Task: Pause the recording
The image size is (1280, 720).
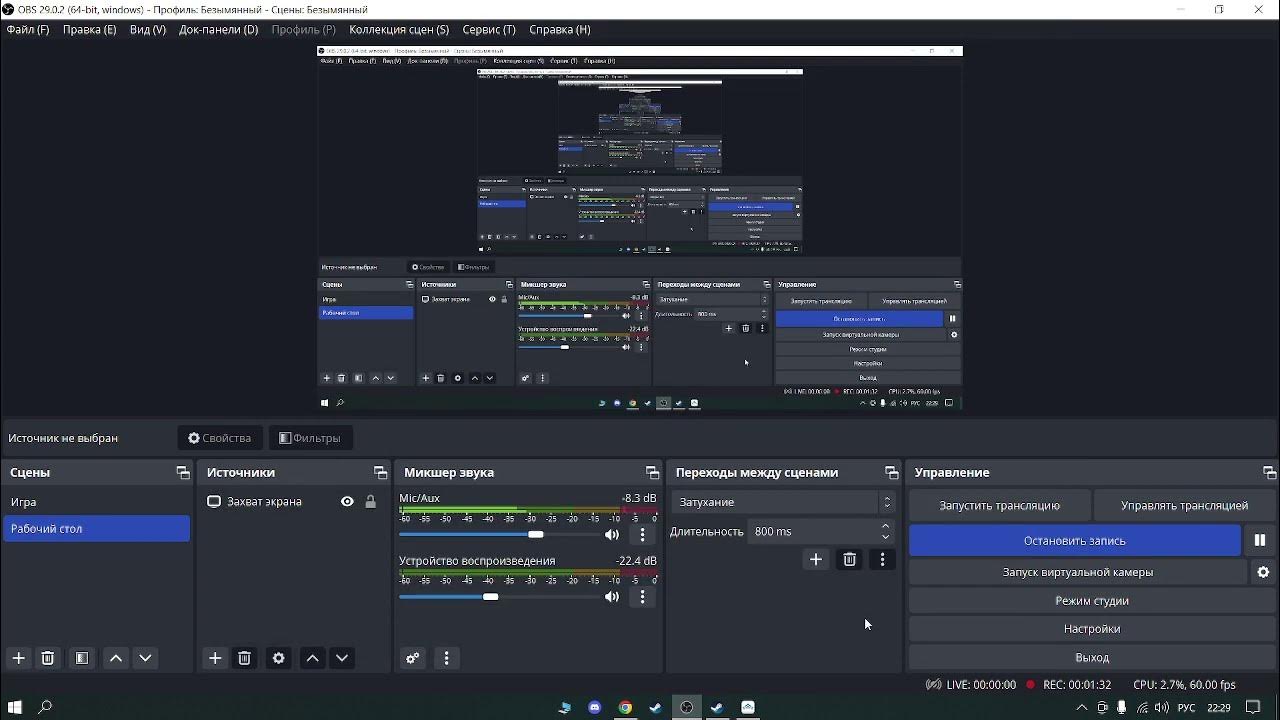Action: click(1260, 540)
